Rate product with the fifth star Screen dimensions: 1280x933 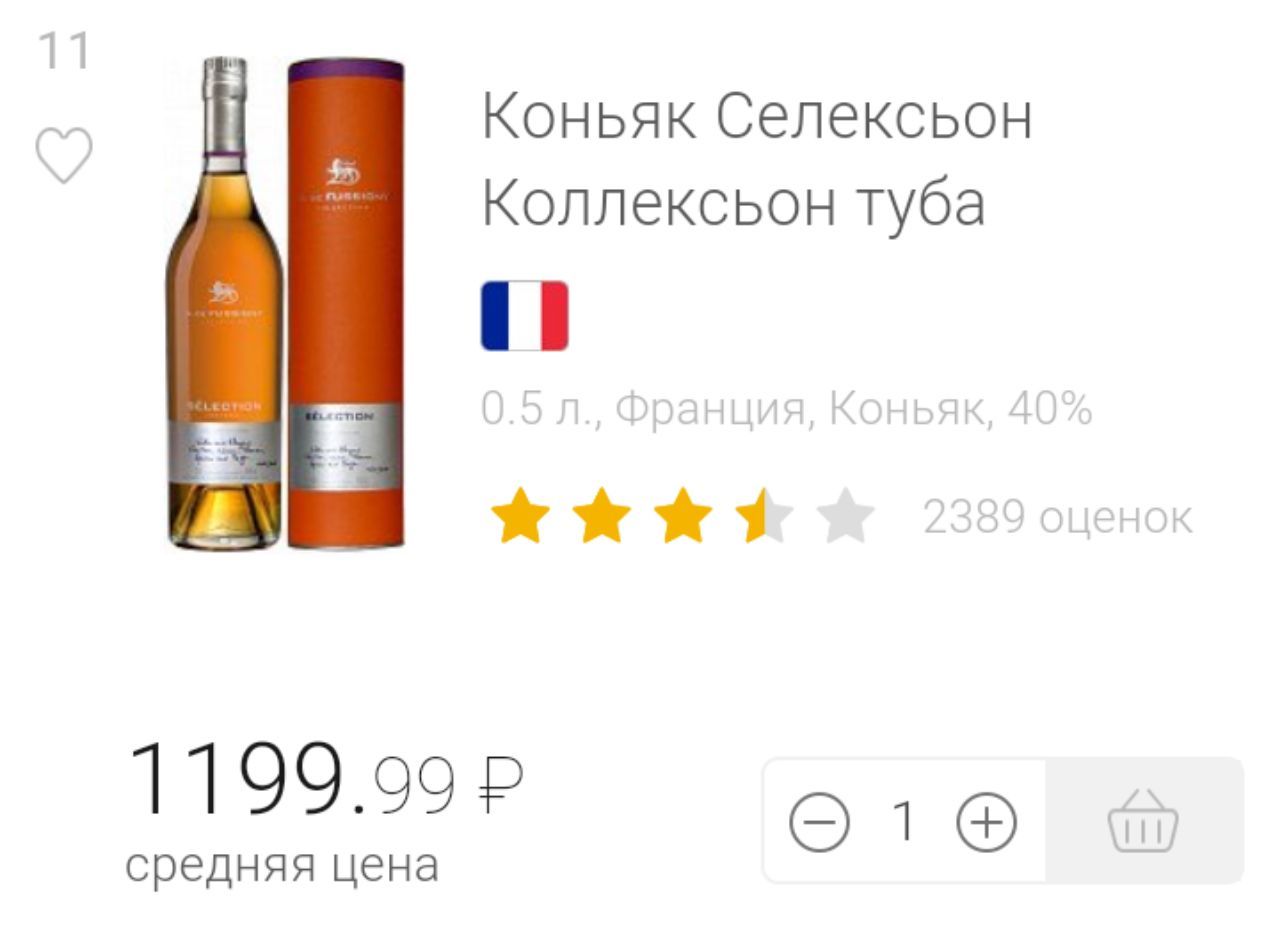tap(846, 517)
